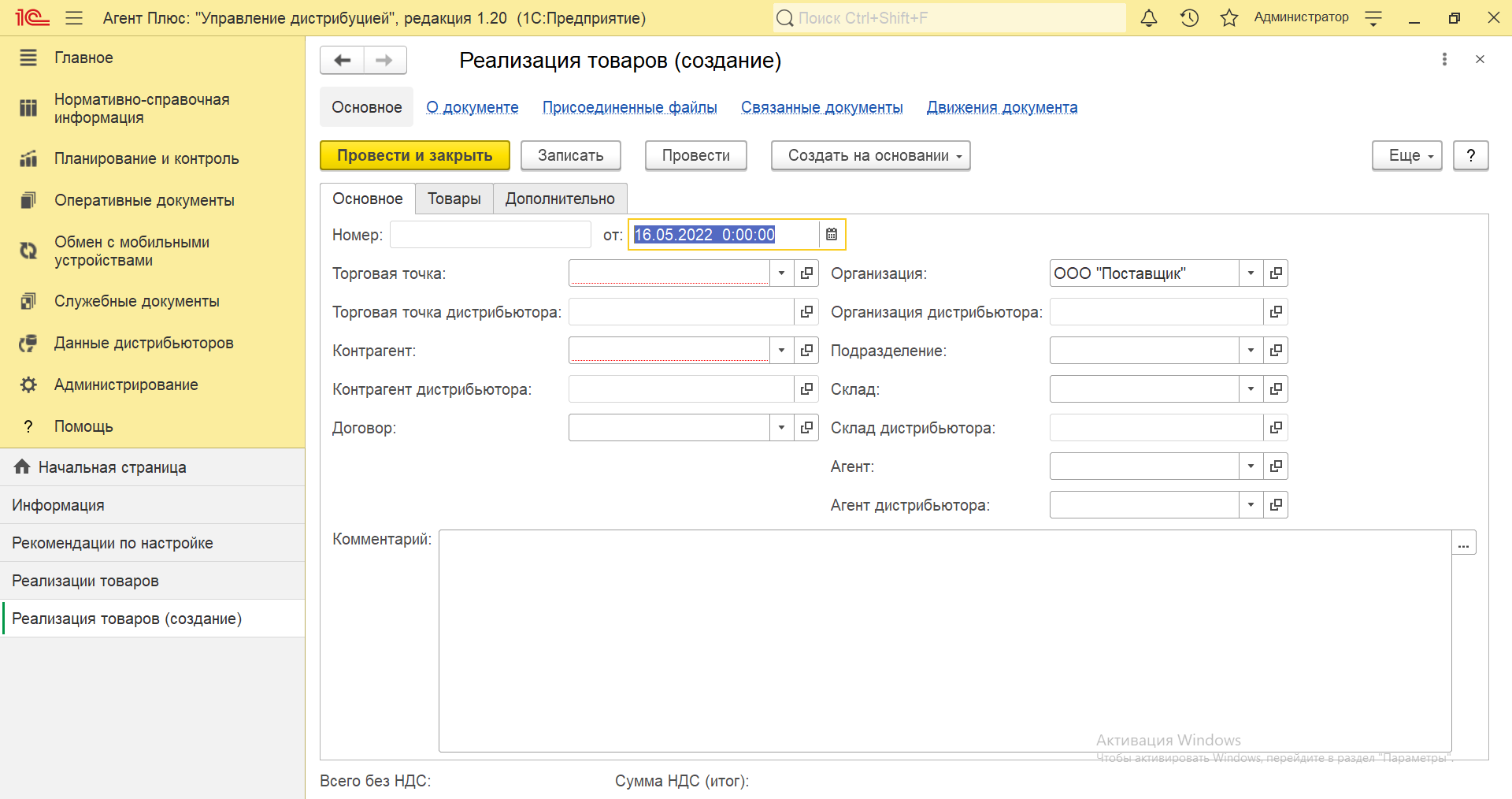Open Контрагент дистрибьютора record icon
1512x799 pixels.
(x=806, y=389)
